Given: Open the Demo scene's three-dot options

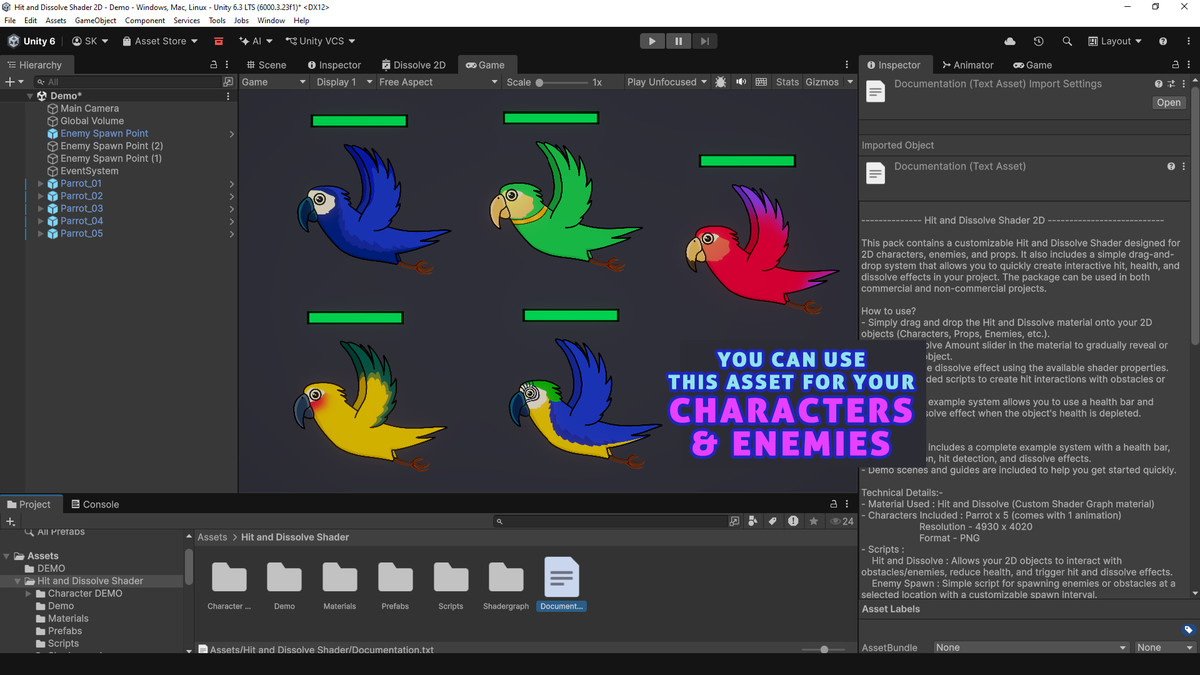Looking at the screenshot, I should 228,96.
